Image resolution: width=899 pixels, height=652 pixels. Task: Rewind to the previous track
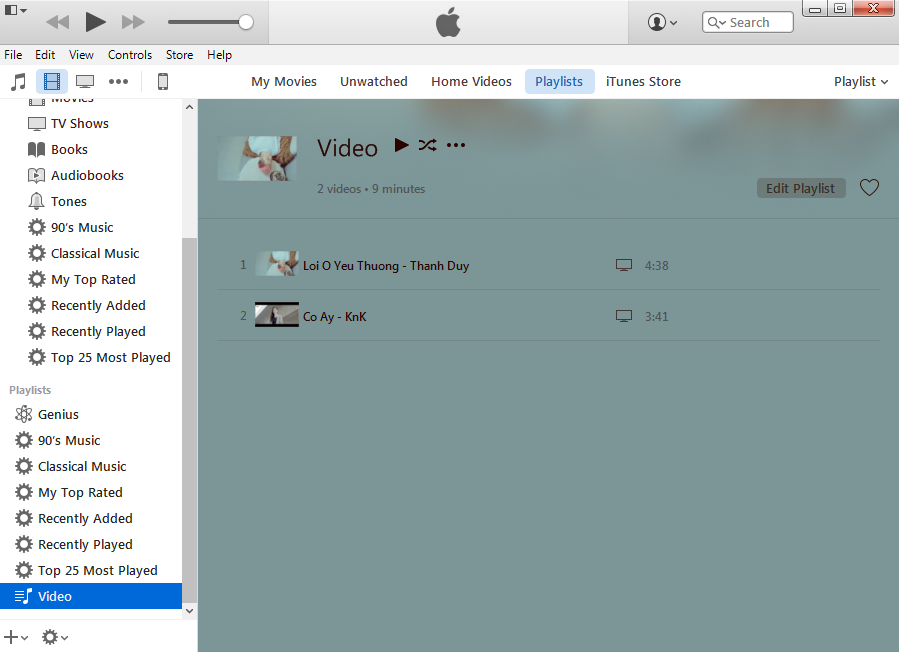[x=58, y=22]
